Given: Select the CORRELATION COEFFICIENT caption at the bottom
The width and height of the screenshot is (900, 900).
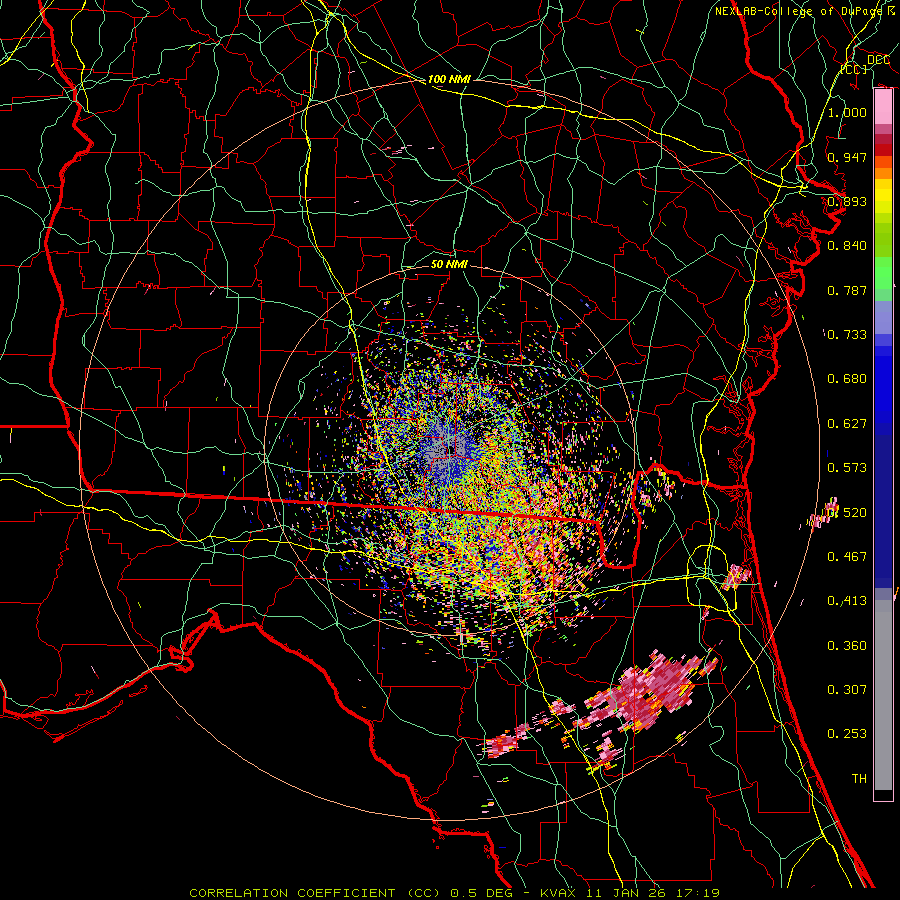Looking at the screenshot, I should point(454,893).
